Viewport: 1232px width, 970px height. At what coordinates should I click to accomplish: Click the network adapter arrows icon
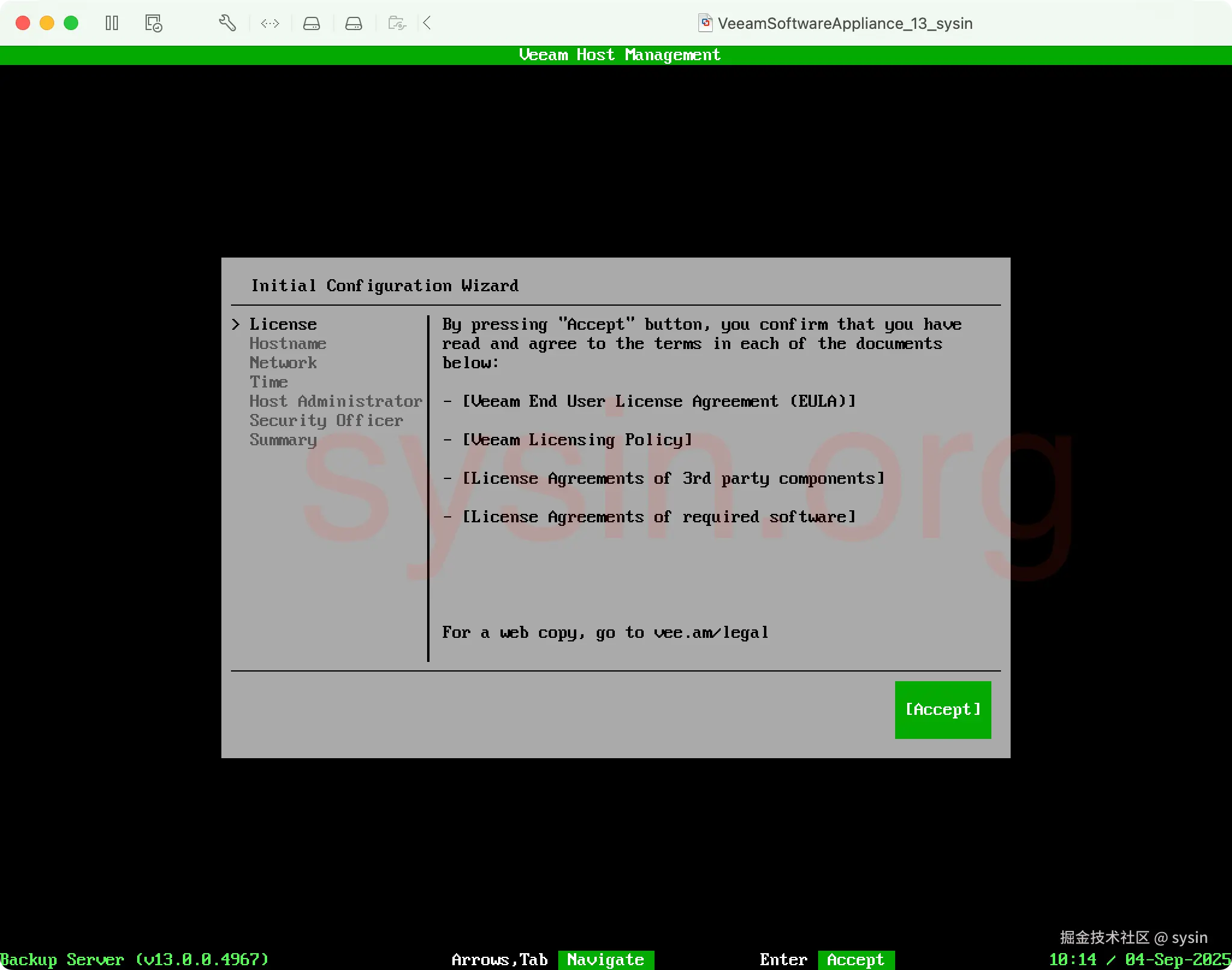click(x=269, y=23)
